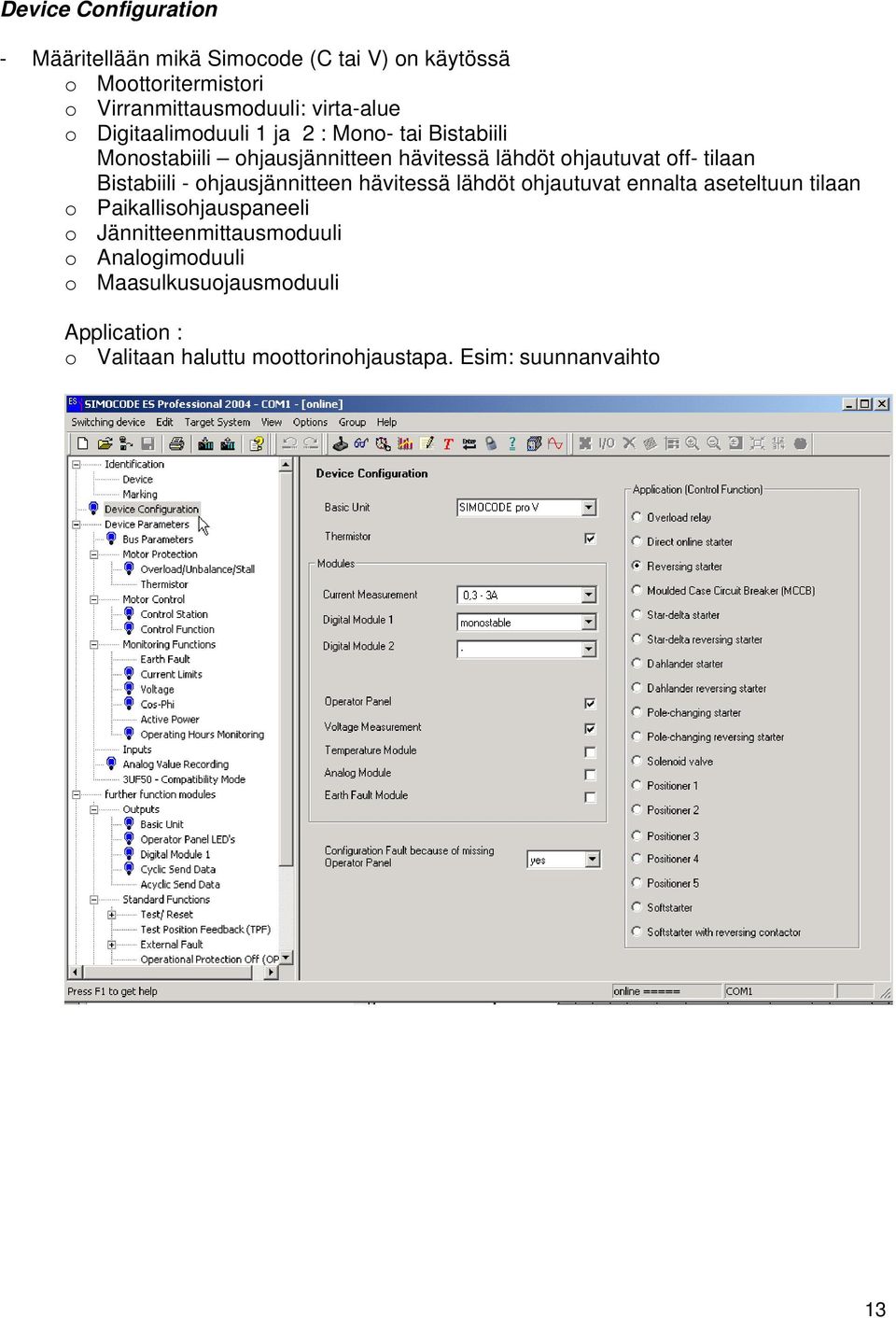Select the Star-delta starter radio button
This screenshot has height=1318, width=896.
tap(637, 614)
